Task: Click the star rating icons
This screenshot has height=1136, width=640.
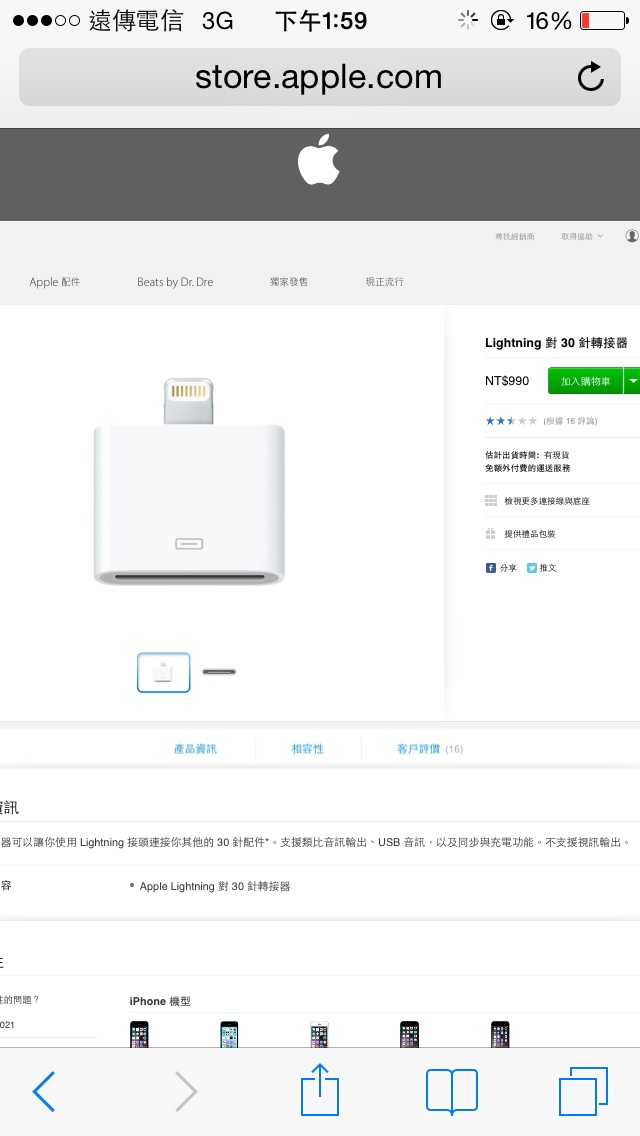Action: tap(511, 421)
